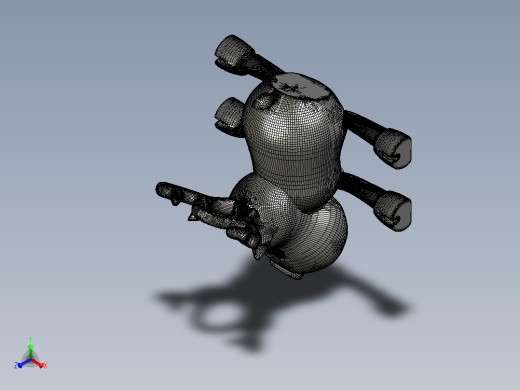Click the gray origin of the view triad
This screenshot has width=520, height=390.
pos(31,360)
